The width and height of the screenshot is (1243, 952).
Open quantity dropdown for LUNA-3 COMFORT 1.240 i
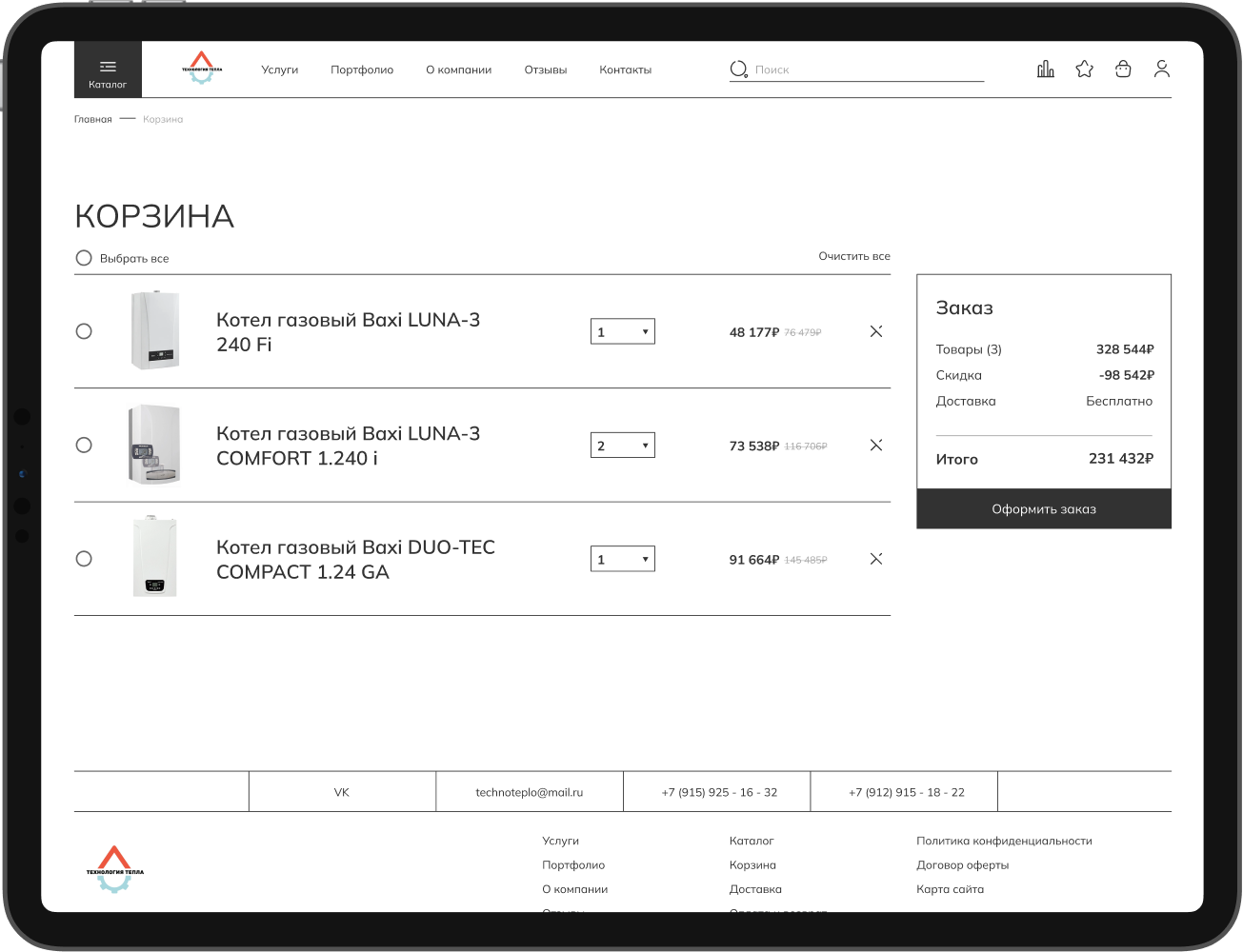[x=623, y=446]
